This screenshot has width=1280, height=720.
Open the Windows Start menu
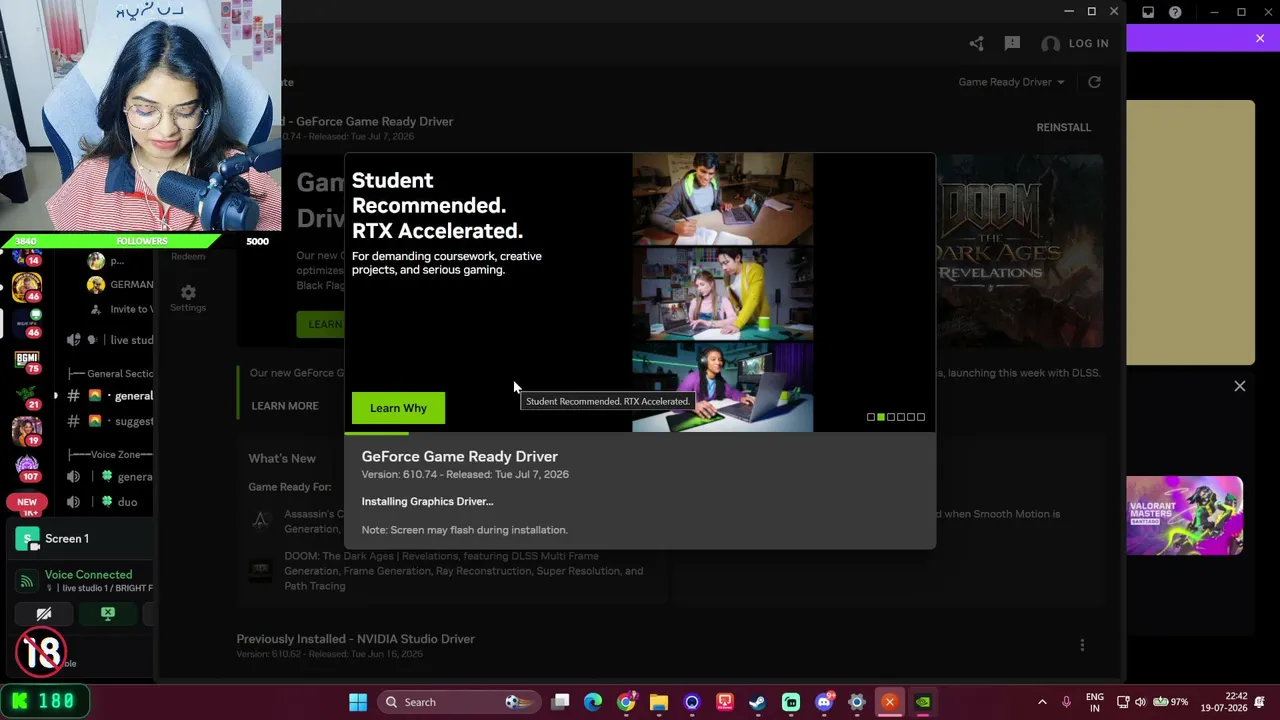click(x=358, y=702)
